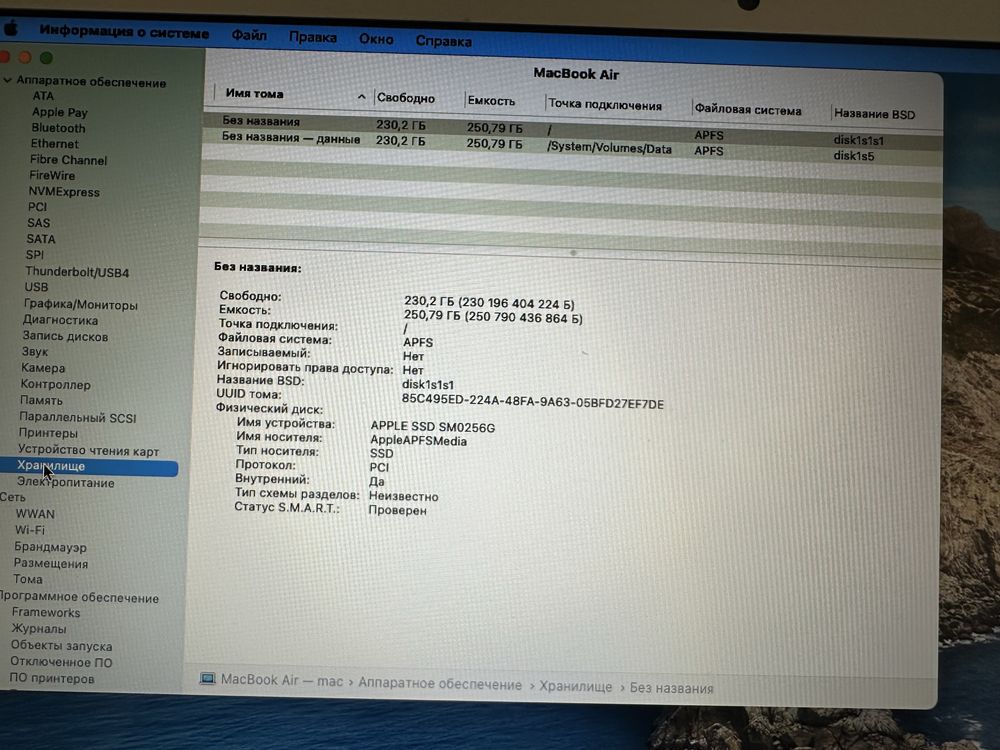Click disk1s5 BSD name cell
This screenshot has width=1000, height=750.
(853, 156)
